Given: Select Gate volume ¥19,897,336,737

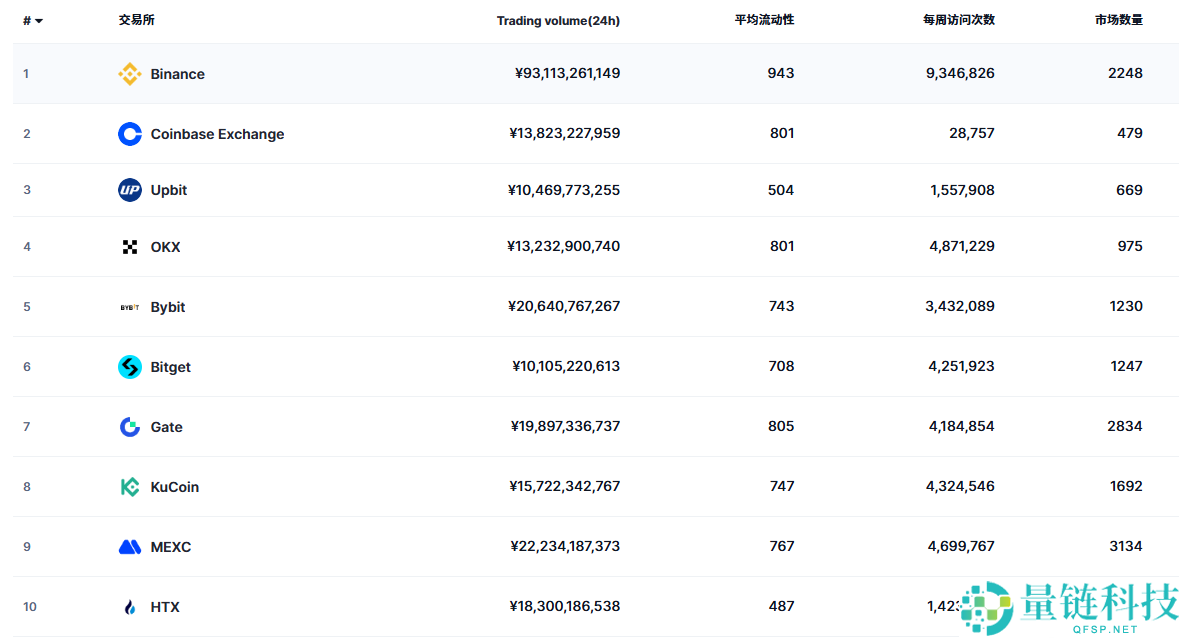Looking at the screenshot, I should coord(565,426).
